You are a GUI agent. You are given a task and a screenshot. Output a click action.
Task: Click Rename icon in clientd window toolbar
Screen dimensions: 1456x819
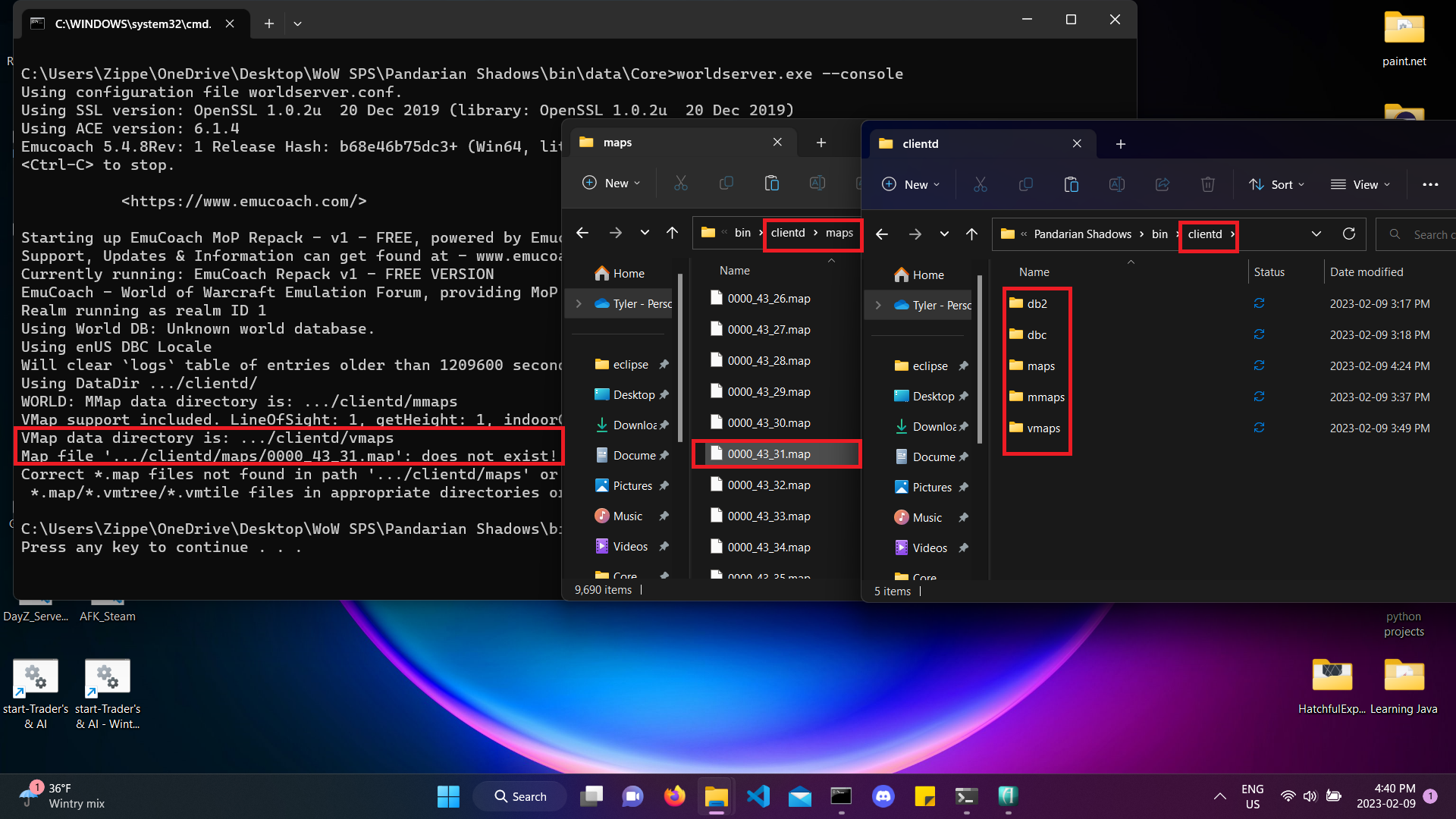pos(1117,184)
